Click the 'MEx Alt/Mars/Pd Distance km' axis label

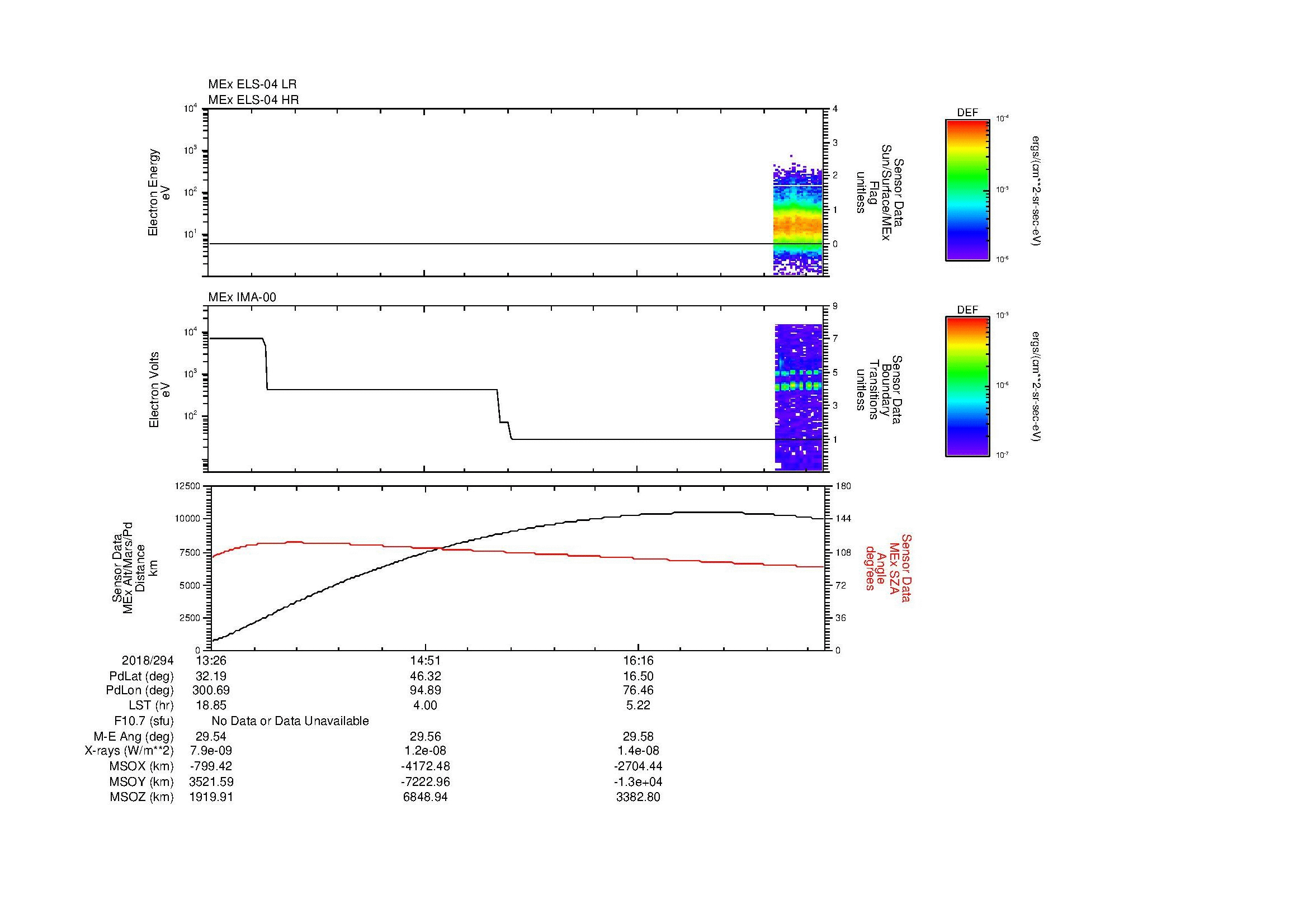pos(134,567)
